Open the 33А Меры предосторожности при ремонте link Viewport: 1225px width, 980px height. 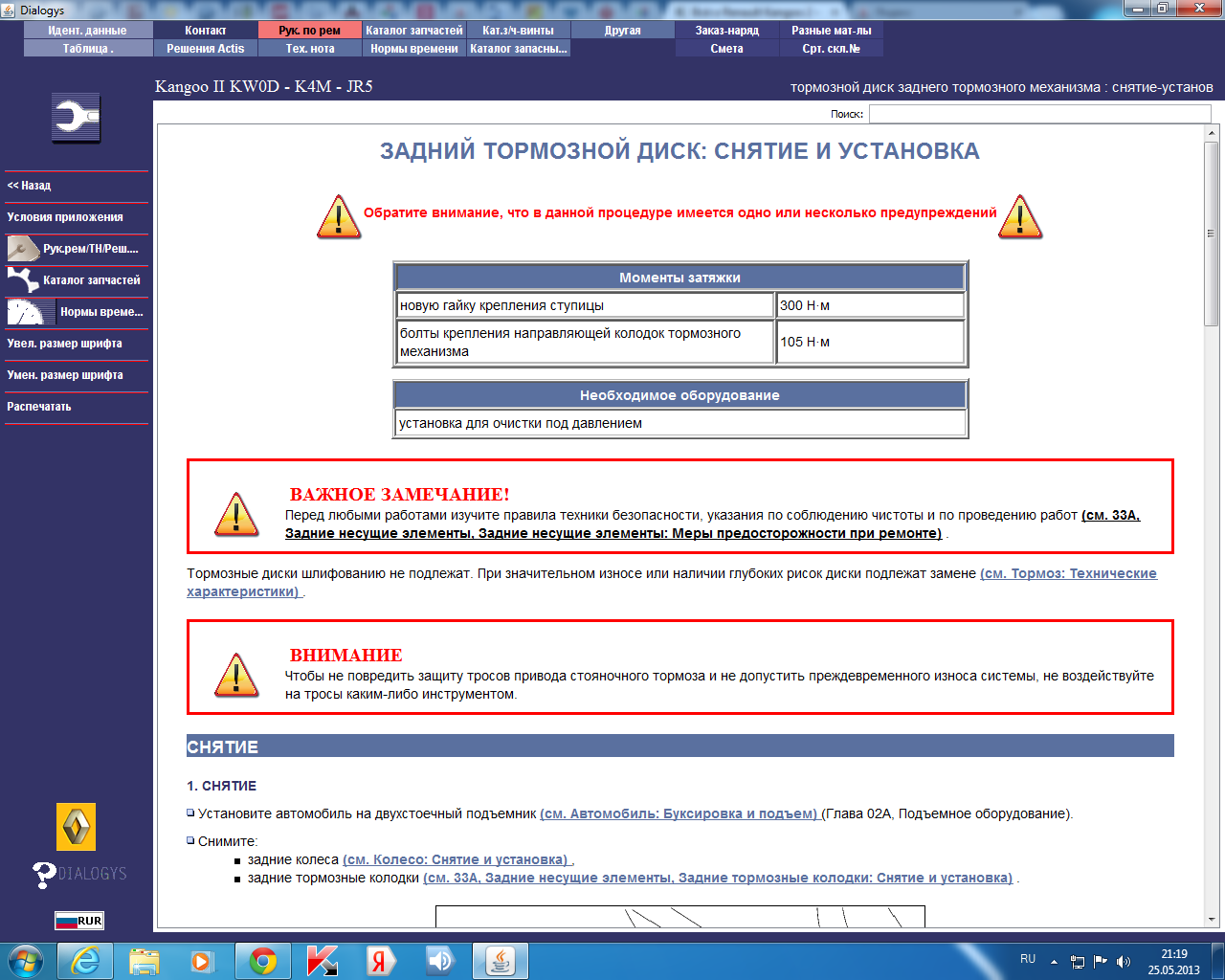tap(713, 524)
